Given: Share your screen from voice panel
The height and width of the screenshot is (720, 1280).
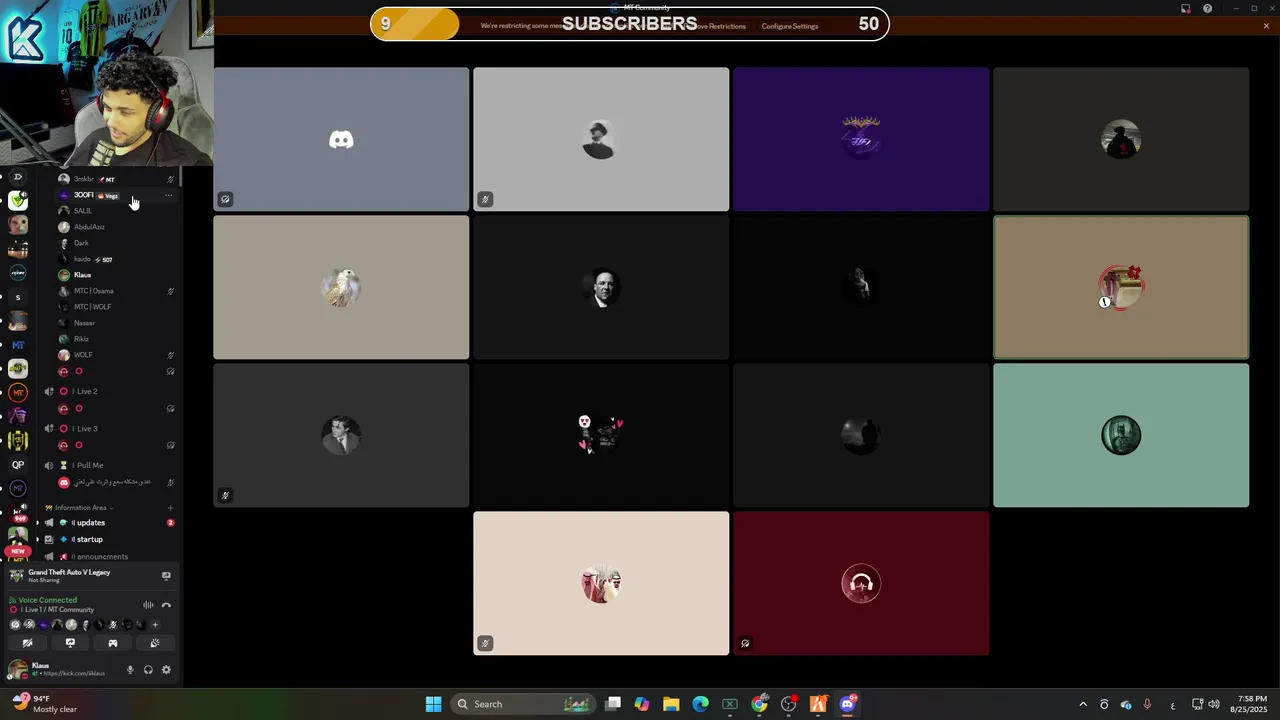Looking at the screenshot, I should pos(70,643).
